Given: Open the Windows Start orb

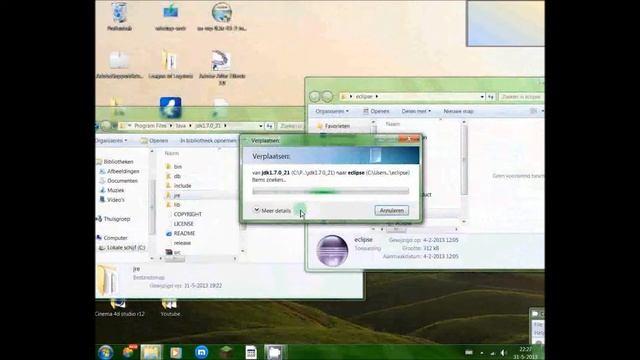Looking at the screenshot, I should (105, 352).
